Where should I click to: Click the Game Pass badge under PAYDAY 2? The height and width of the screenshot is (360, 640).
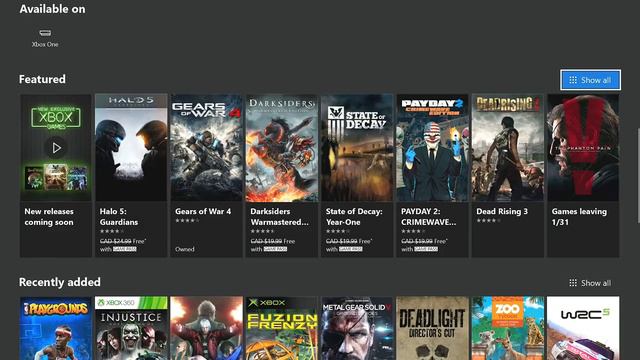(426, 249)
